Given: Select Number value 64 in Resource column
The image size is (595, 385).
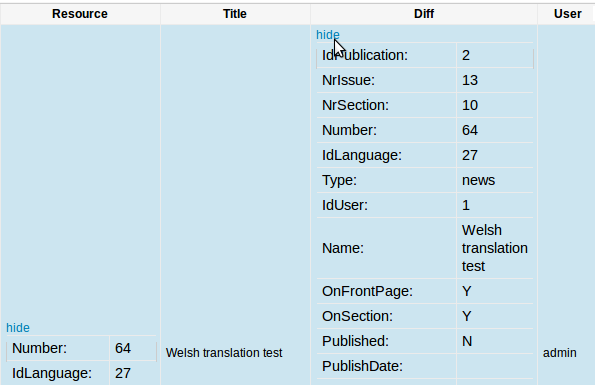Looking at the screenshot, I should point(123,348).
